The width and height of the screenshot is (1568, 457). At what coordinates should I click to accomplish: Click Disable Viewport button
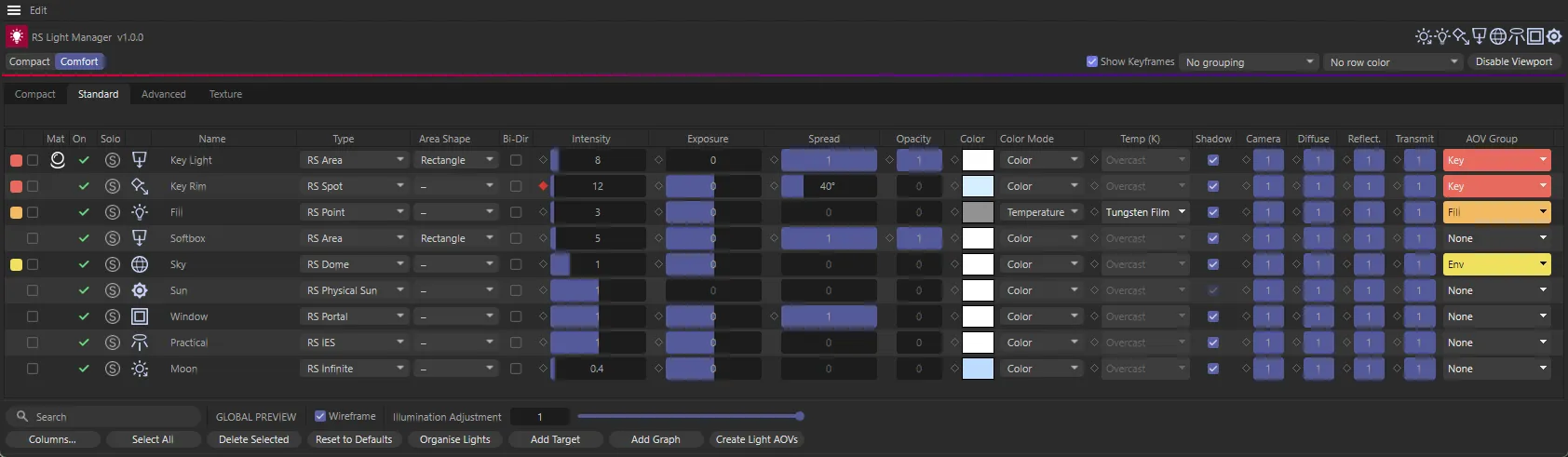pos(1514,61)
